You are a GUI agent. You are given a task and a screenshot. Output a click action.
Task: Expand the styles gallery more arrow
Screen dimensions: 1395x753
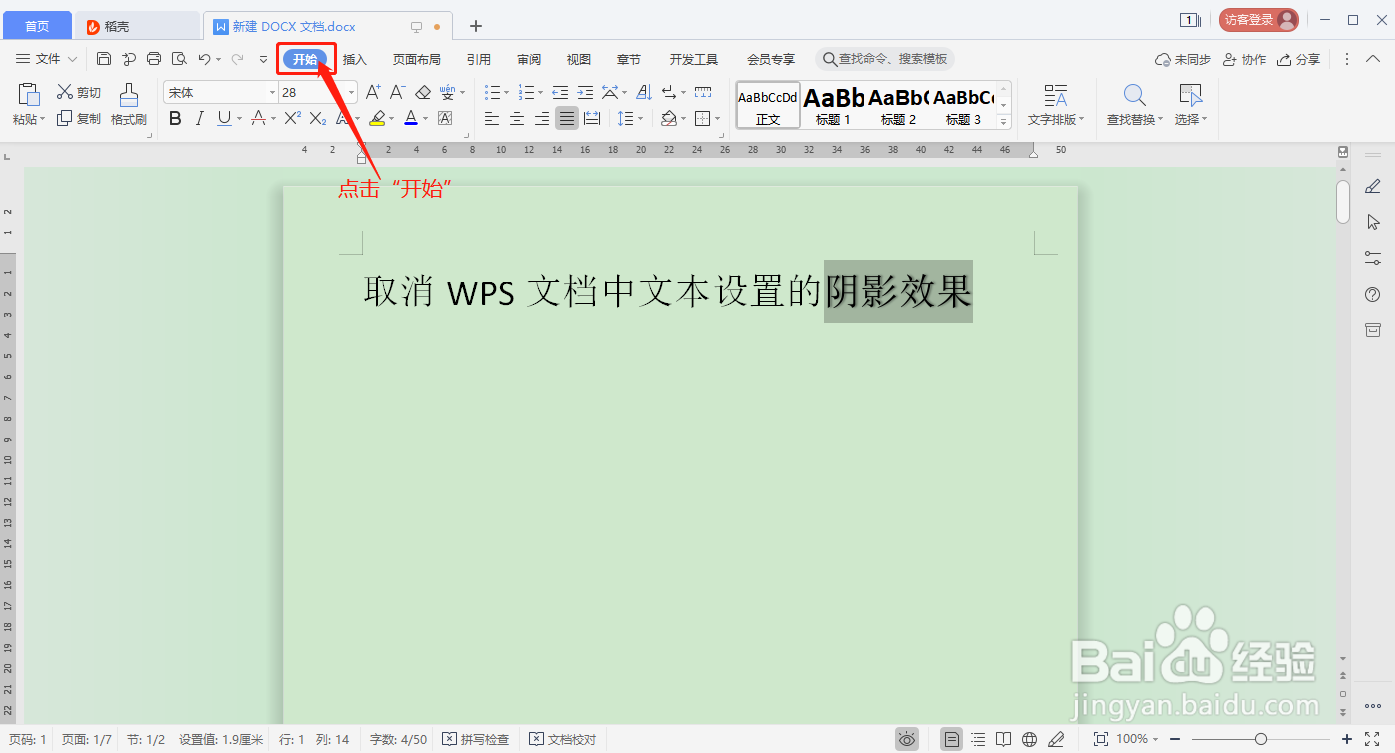point(1005,121)
